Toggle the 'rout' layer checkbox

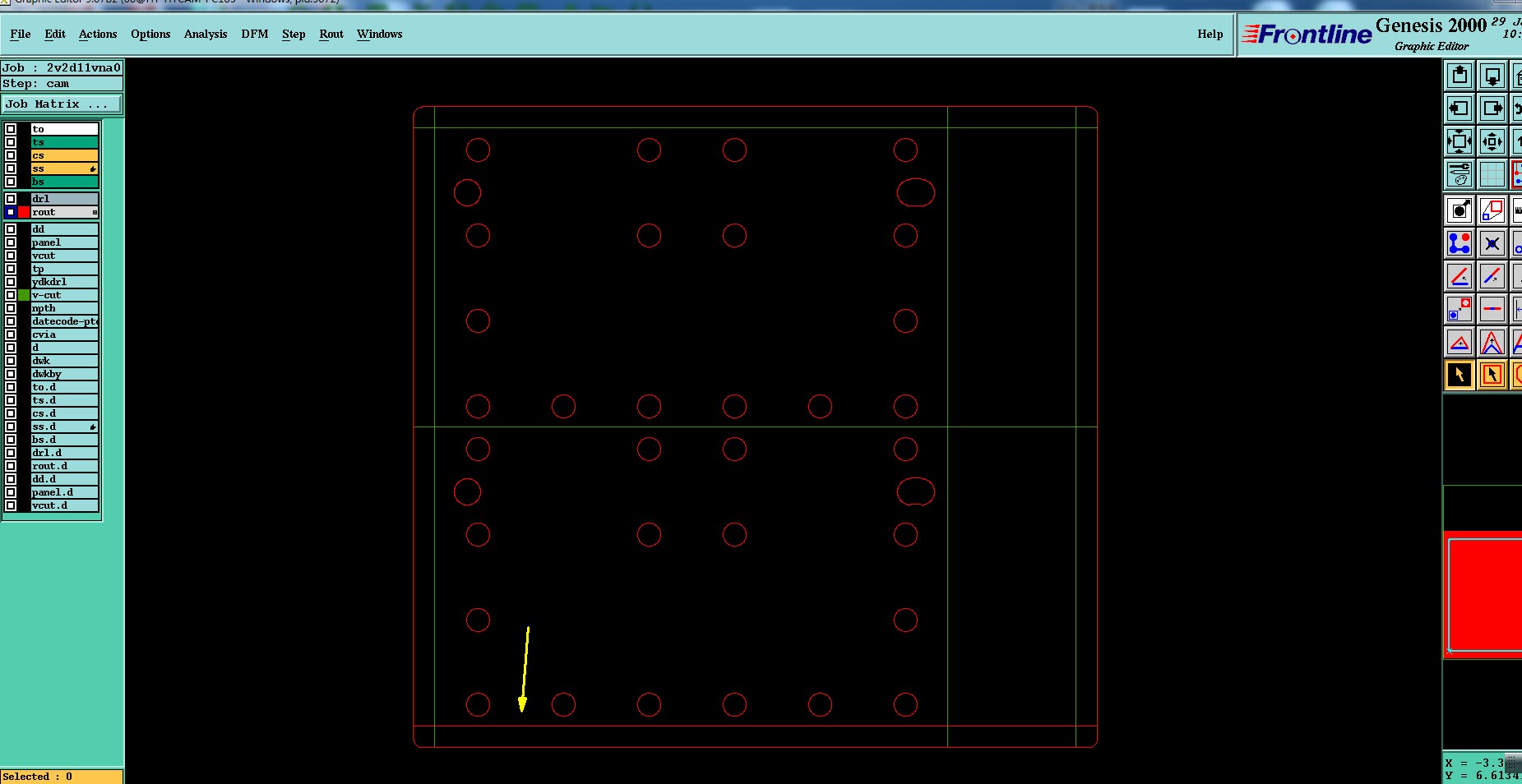11,212
